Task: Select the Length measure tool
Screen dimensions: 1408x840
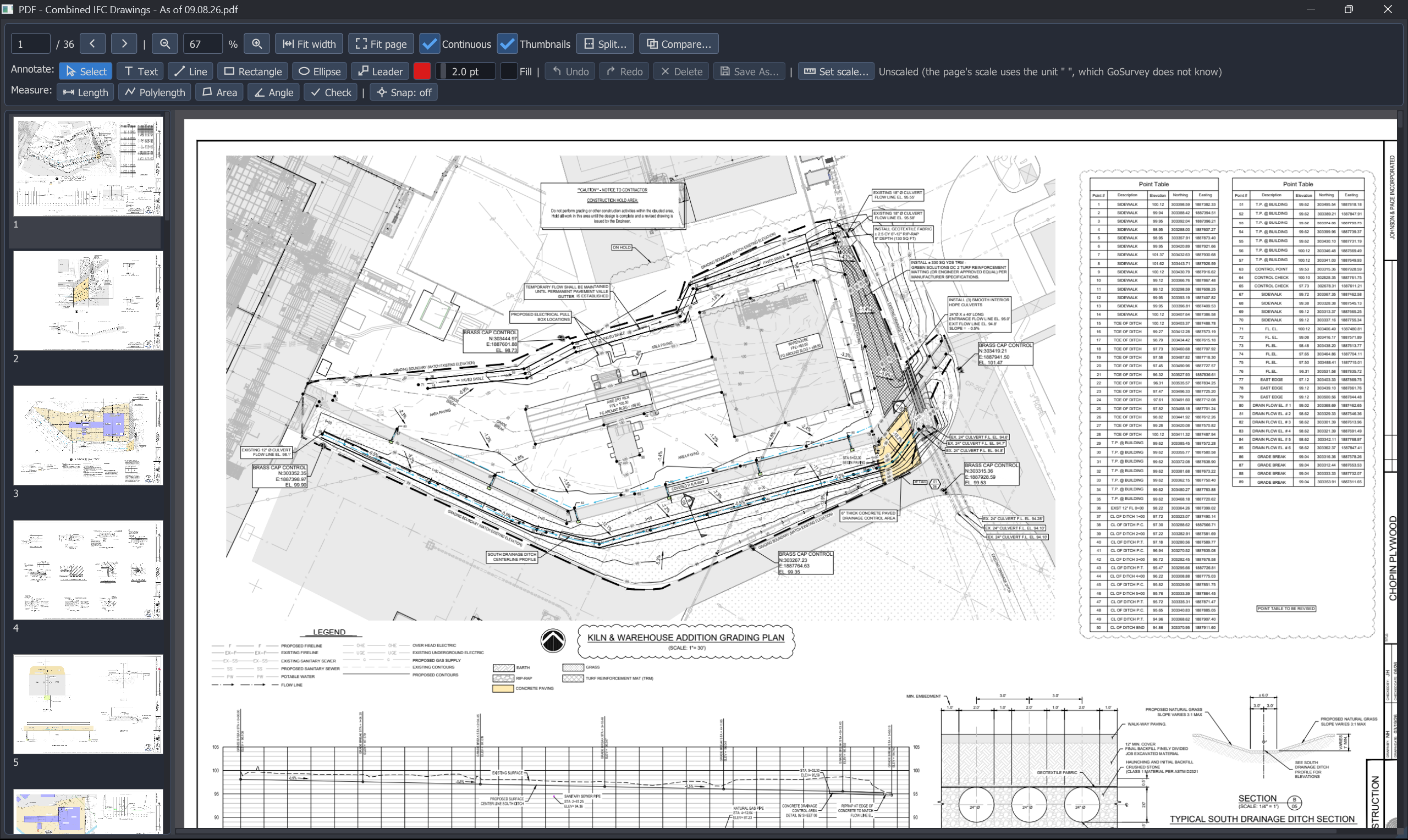Action: [x=85, y=92]
